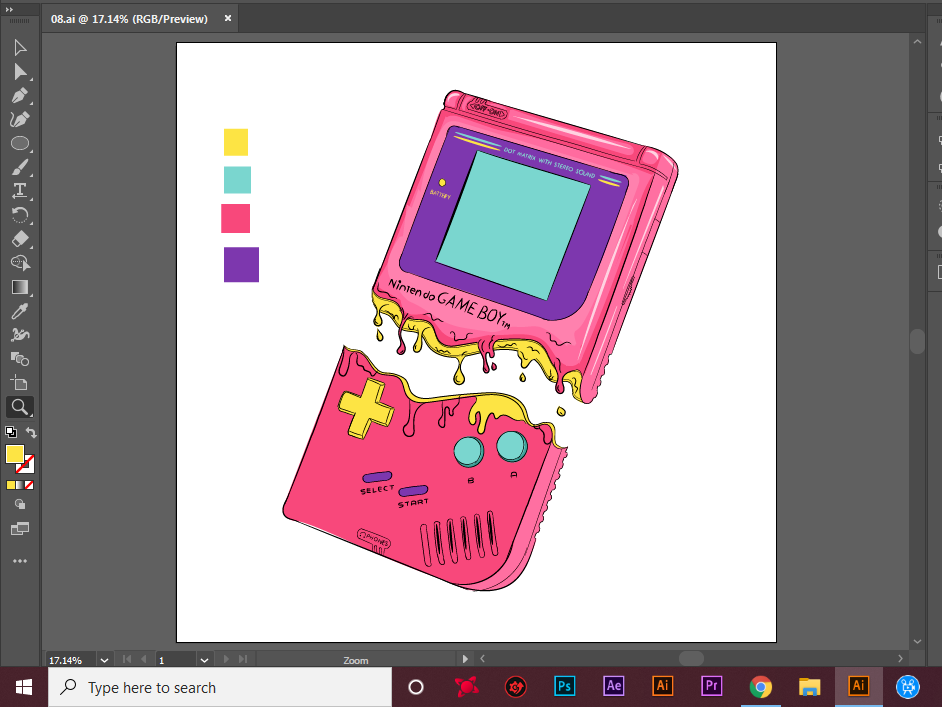Screen dimensions: 942x707
Task: Open Premiere Pro from the taskbar
Action: coord(711,686)
